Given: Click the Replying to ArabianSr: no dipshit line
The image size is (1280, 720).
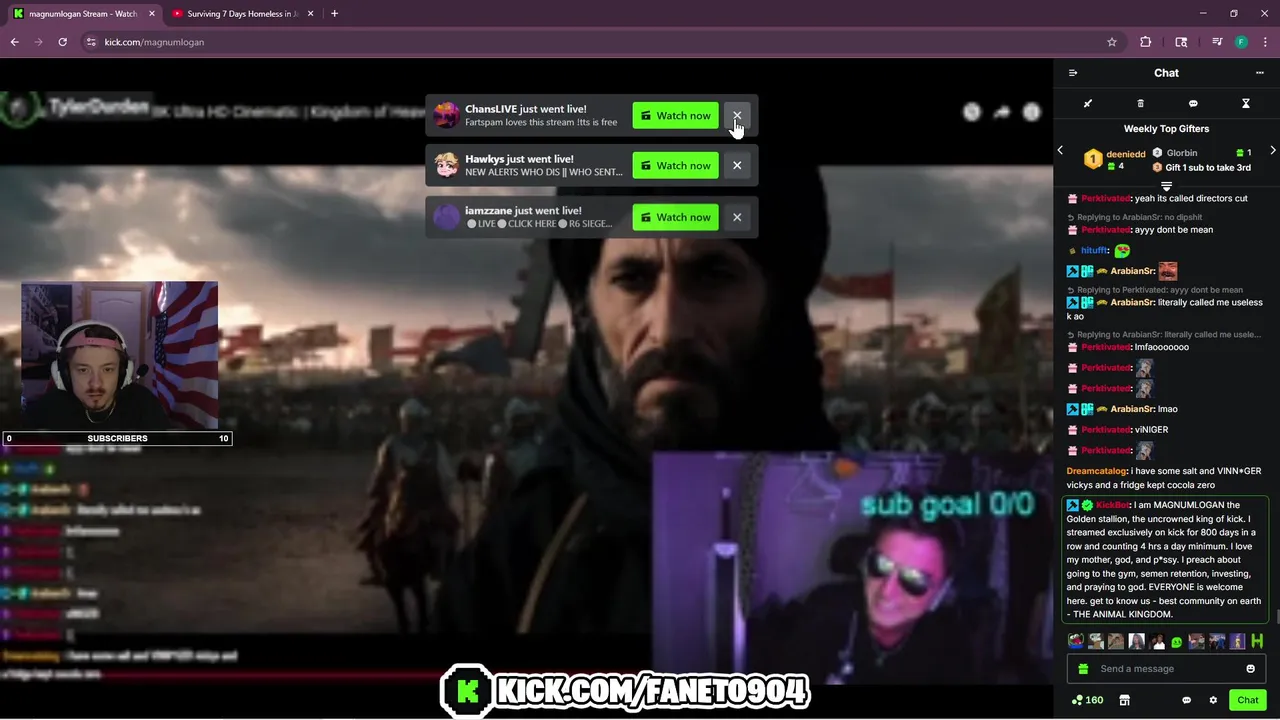Looking at the screenshot, I should point(1135,217).
